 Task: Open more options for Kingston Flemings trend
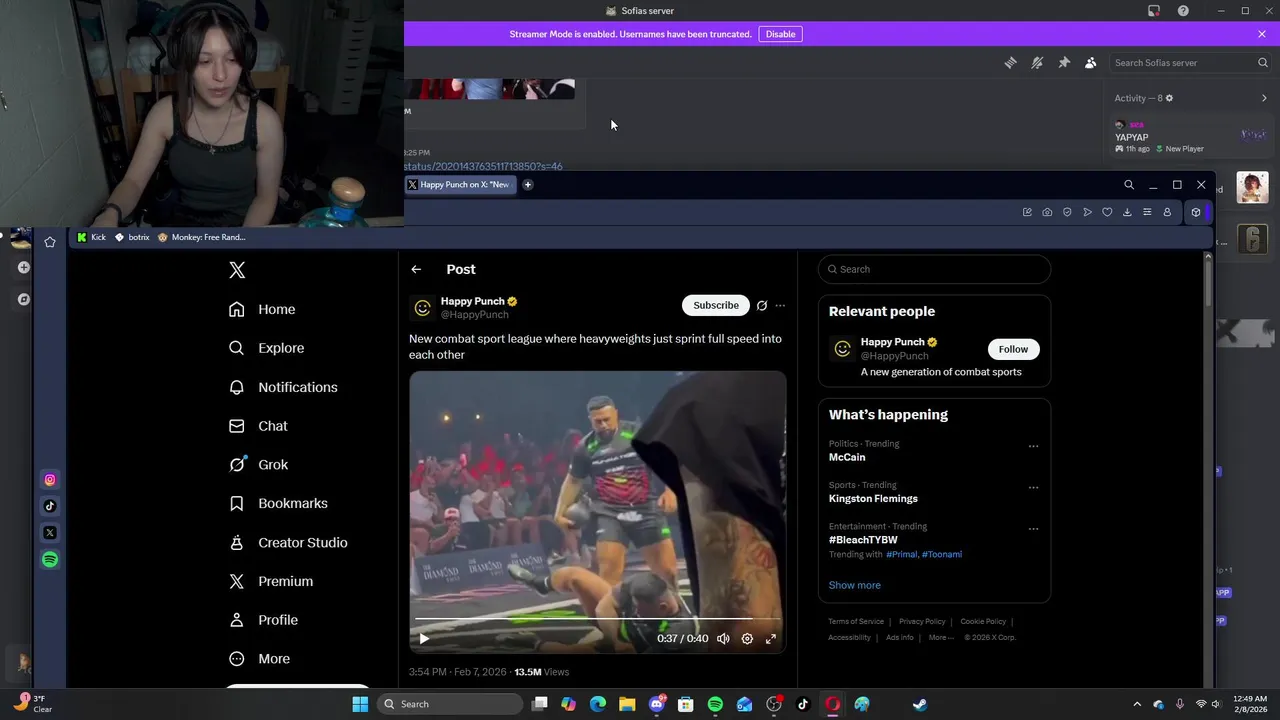tap(1033, 488)
